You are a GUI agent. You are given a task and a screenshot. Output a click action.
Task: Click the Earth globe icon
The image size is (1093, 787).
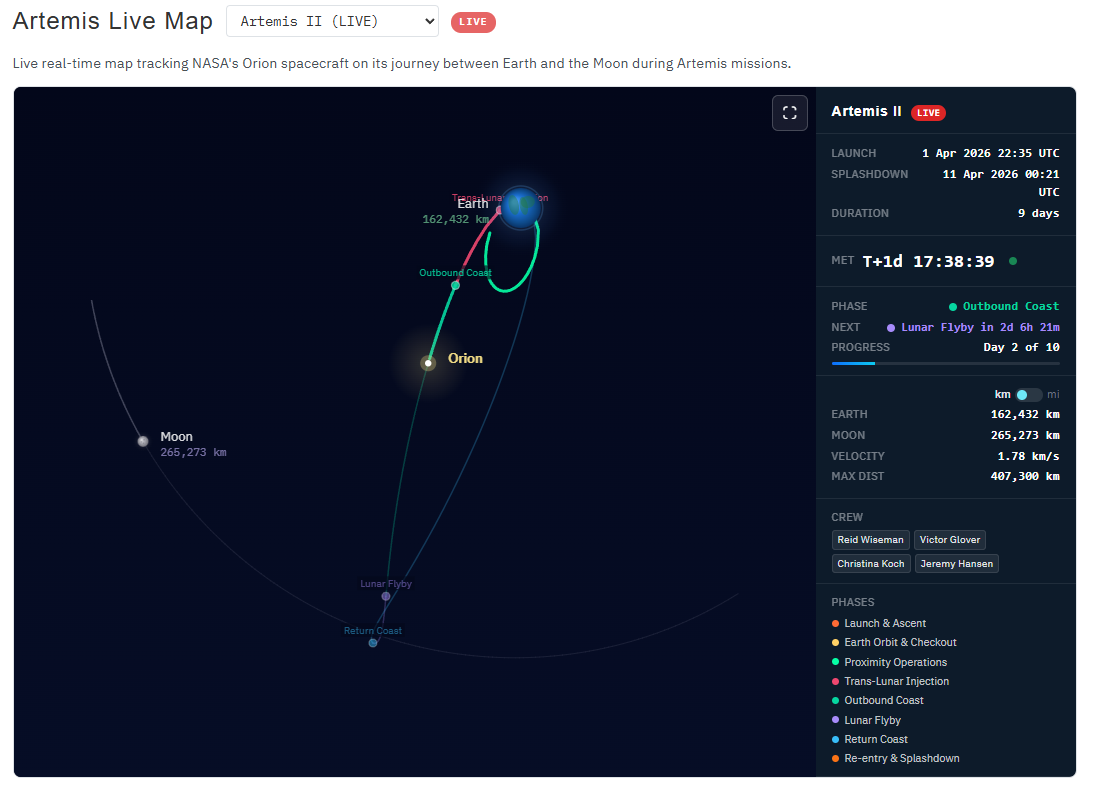pyautogui.click(x=521, y=207)
